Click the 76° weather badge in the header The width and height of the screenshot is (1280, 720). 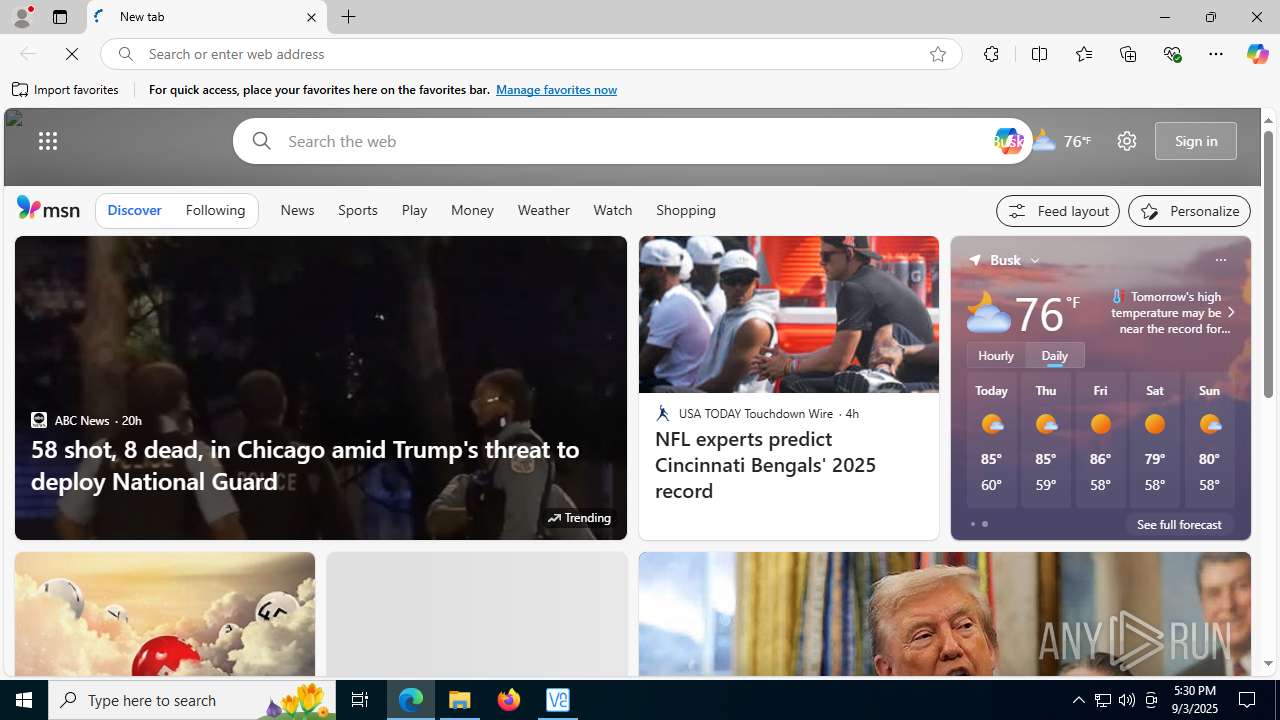point(1062,141)
